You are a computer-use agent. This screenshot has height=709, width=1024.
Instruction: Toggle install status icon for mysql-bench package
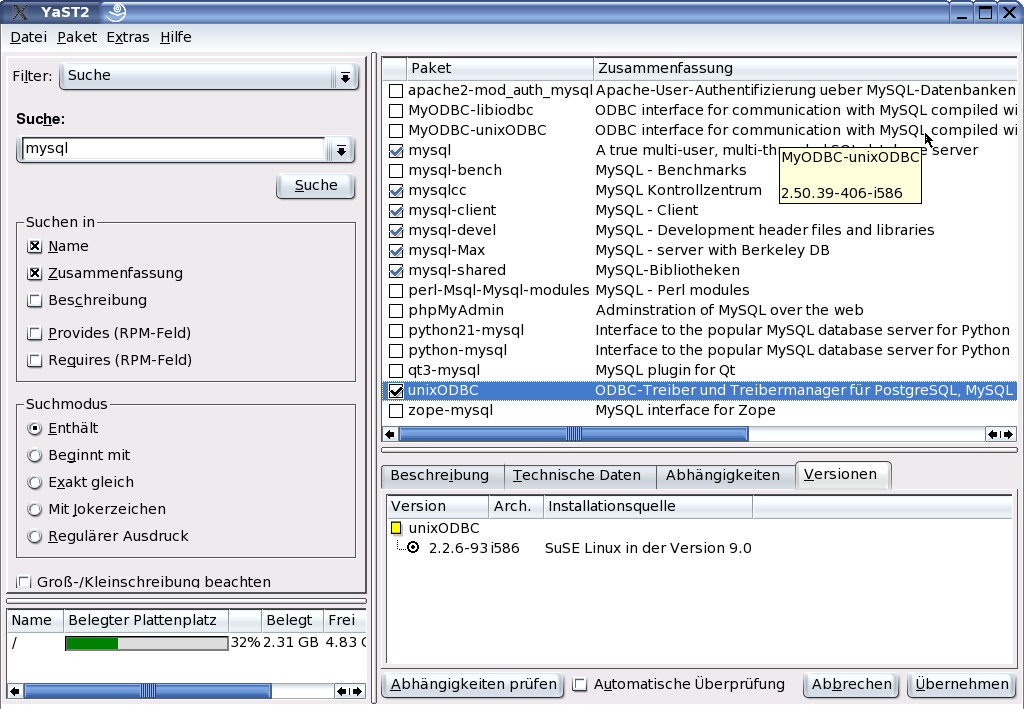pos(396,171)
